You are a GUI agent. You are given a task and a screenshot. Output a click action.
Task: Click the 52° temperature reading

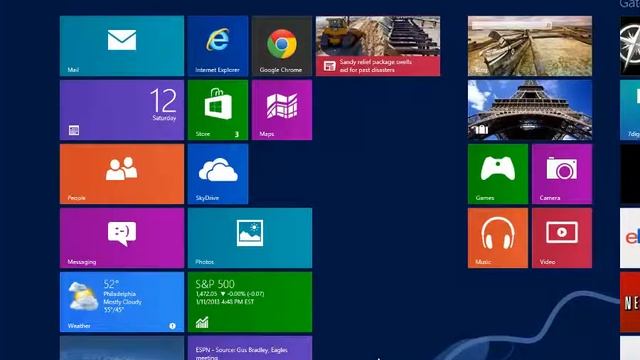(111, 284)
